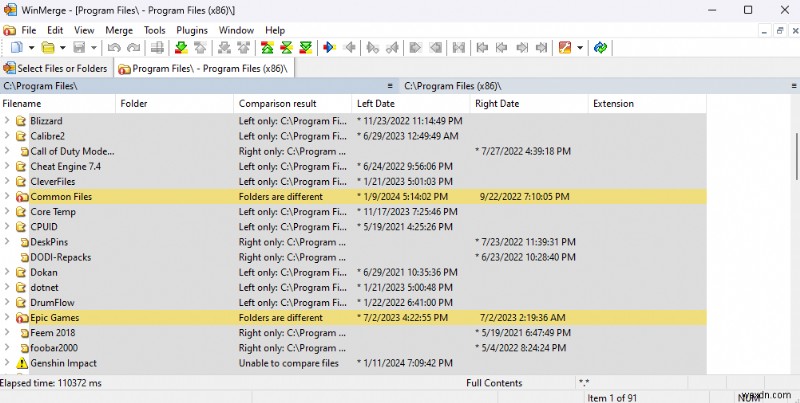The height and width of the screenshot is (403, 800).
Task: Expand the Open icon's dropdown arrow
Action: click(63, 48)
